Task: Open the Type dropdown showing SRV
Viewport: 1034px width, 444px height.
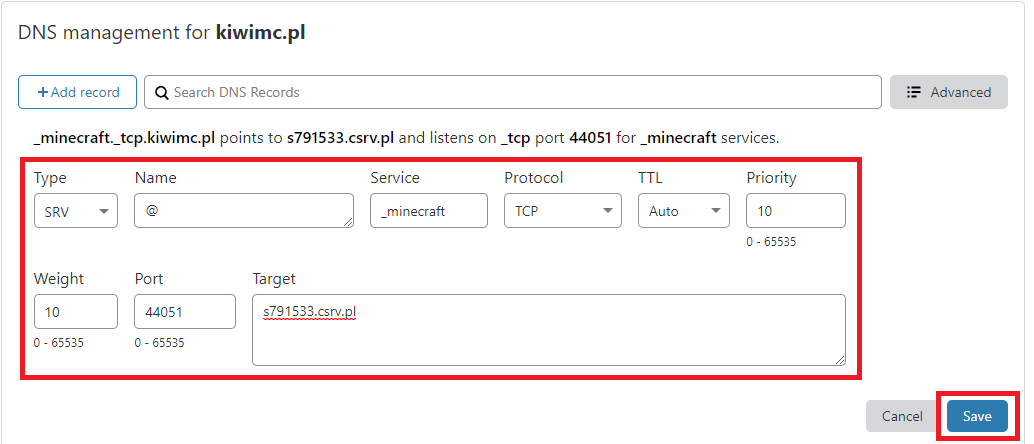Action: tap(75, 211)
